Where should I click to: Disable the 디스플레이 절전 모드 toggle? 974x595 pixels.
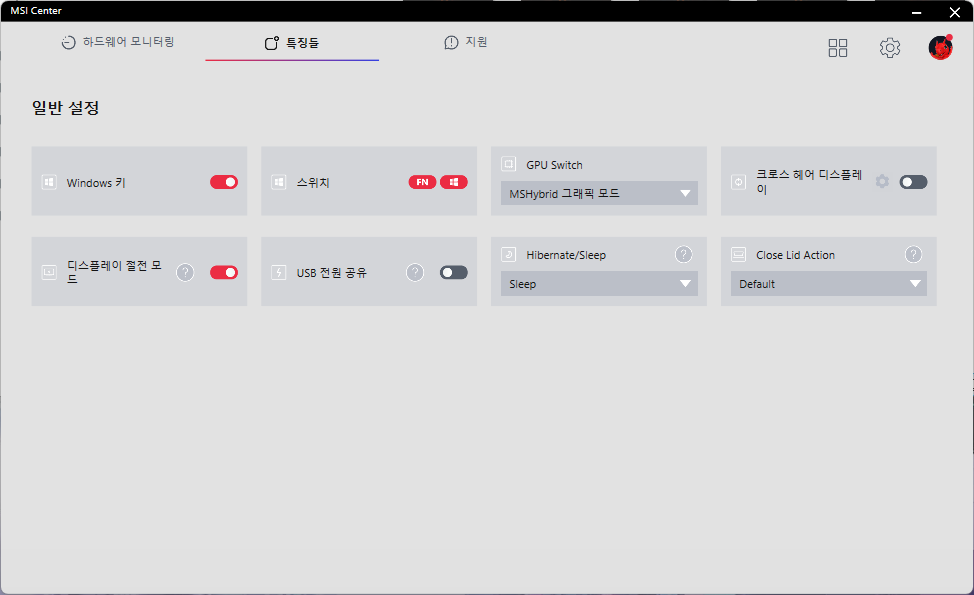[x=224, y=272]
